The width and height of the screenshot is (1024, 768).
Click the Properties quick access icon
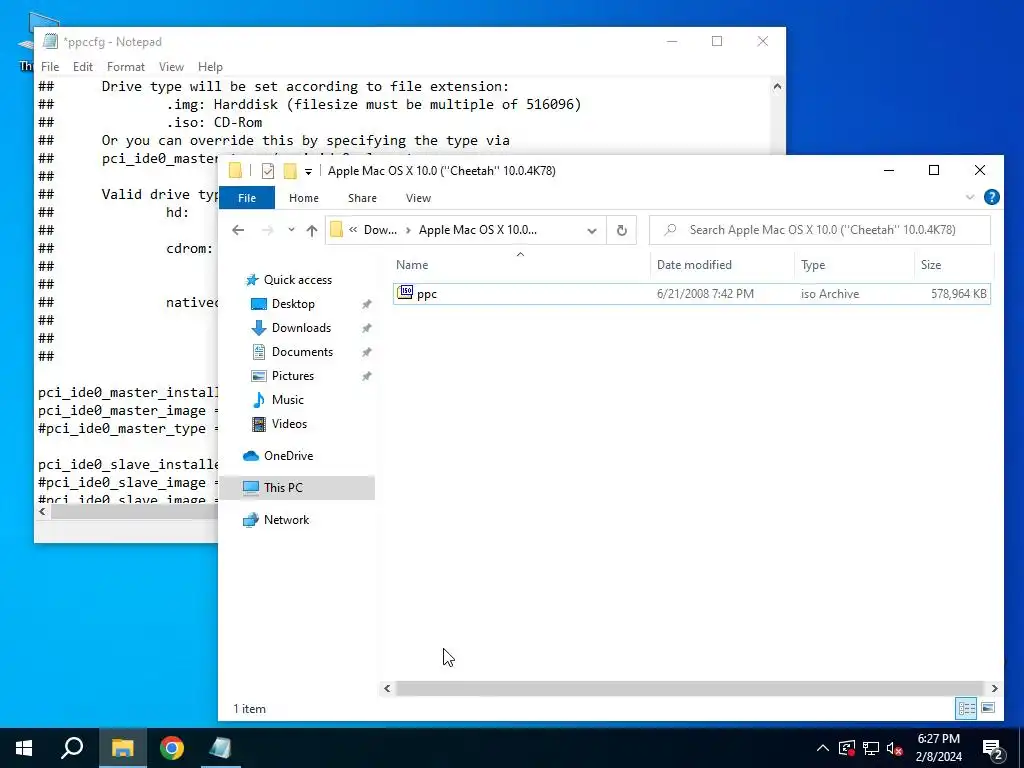(268, 171)
